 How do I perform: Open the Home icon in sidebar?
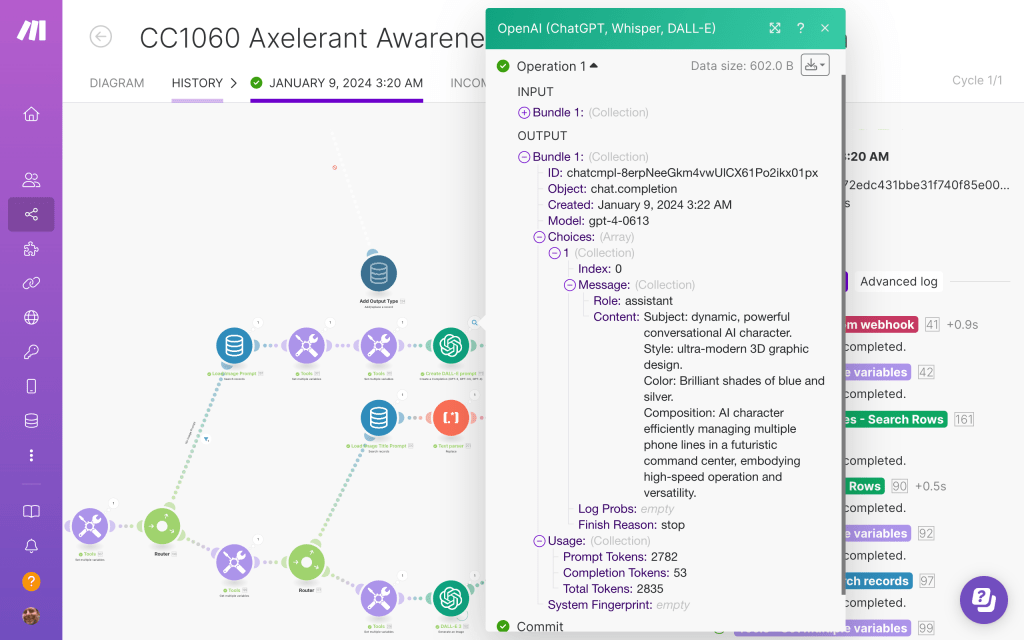pyautogui.click(x=31, y=114)
